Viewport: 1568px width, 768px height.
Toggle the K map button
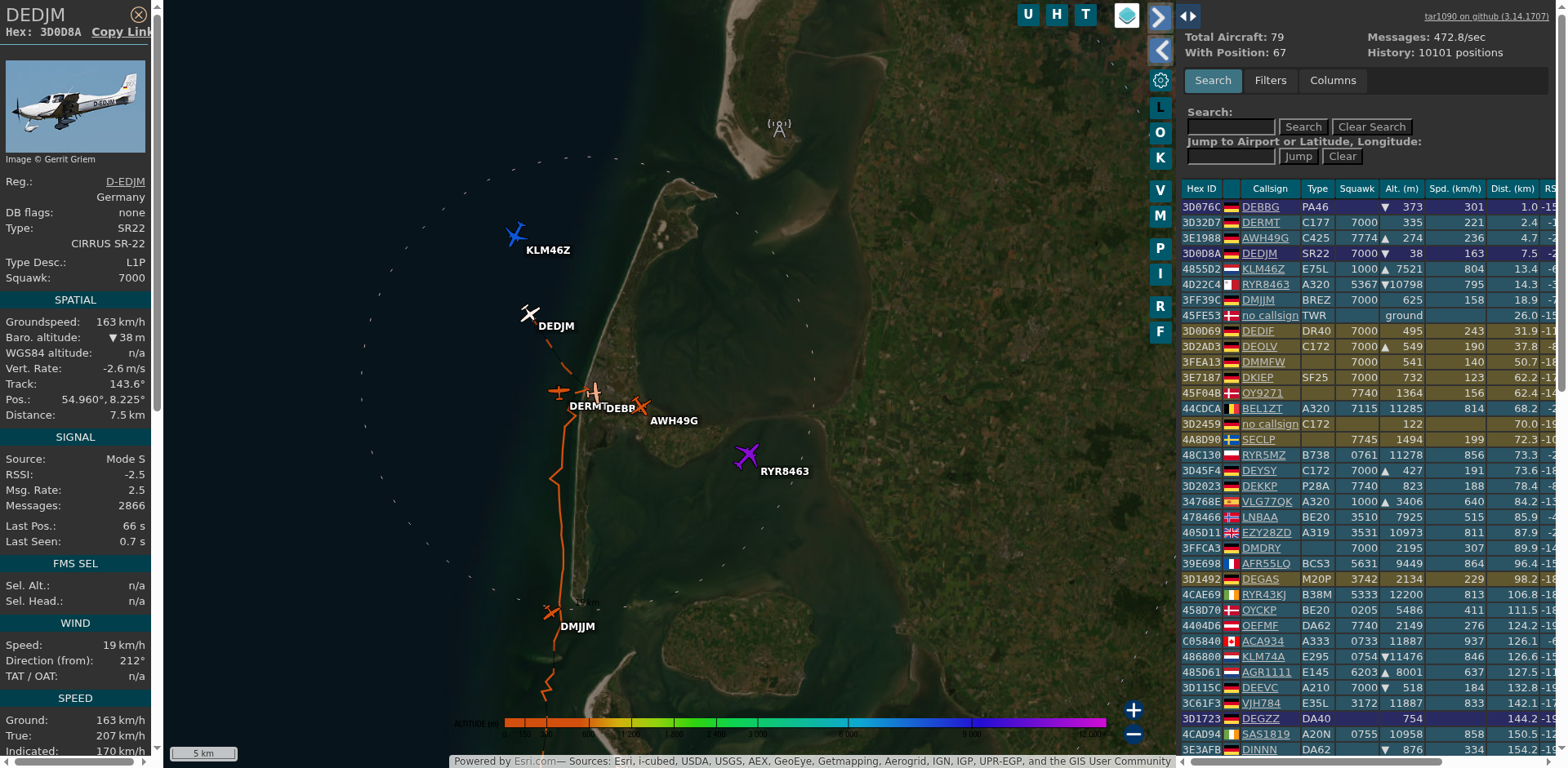(1160, 158)
